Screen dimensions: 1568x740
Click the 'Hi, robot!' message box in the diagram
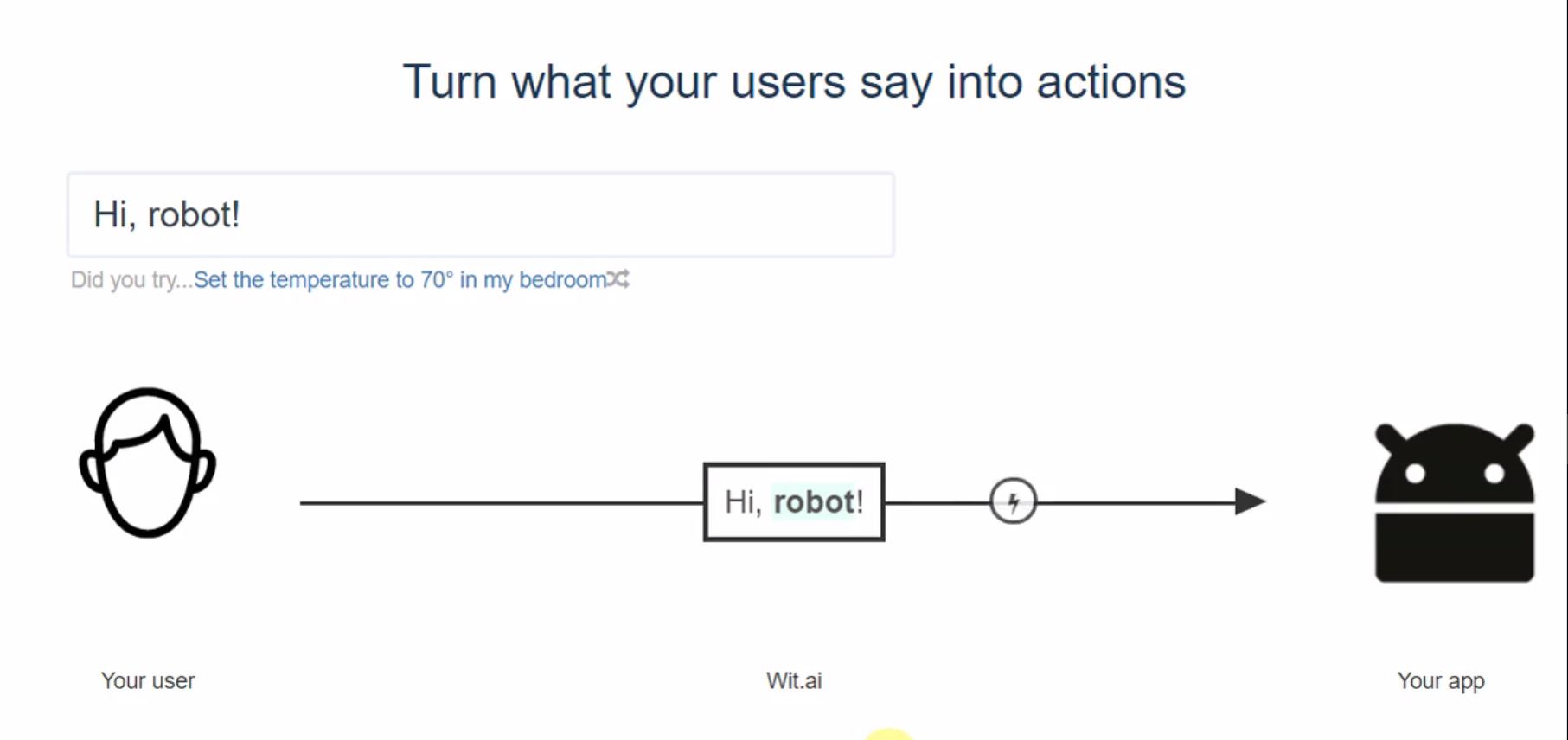click(x=793, y=501)
